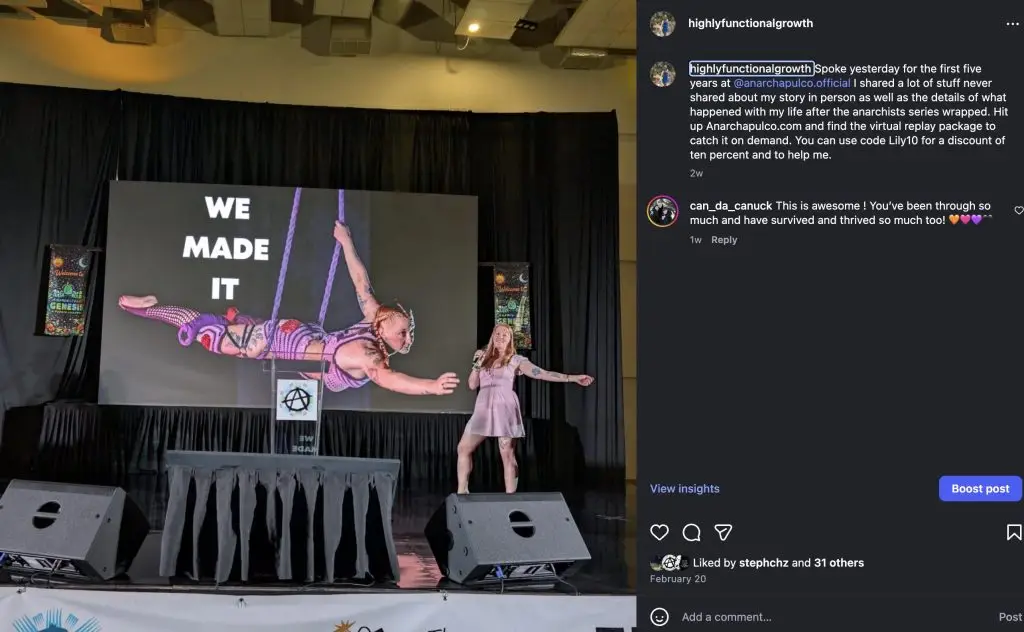
Task: Open stephchz profile from likes
Action: click(x=763, y=563)
